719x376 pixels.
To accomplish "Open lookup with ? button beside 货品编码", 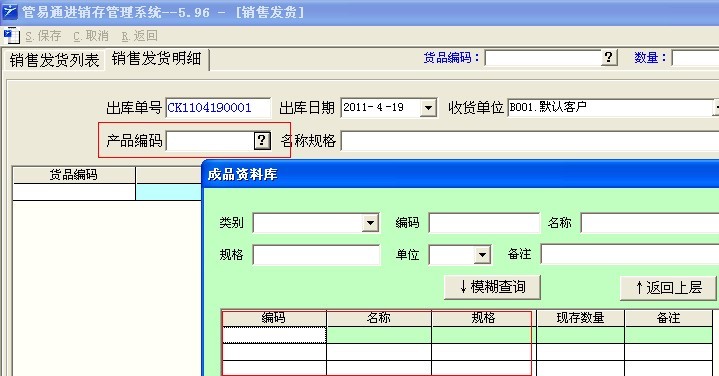I will click(x=608, y=58).
